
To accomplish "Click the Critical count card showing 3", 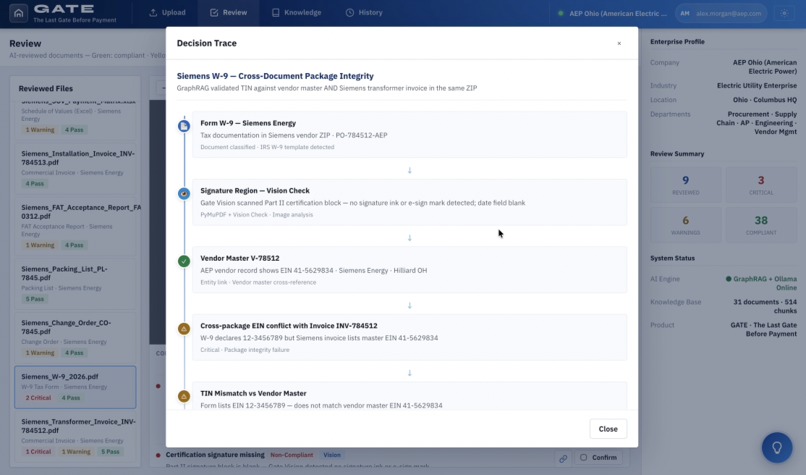I will [x=761, y=185].
